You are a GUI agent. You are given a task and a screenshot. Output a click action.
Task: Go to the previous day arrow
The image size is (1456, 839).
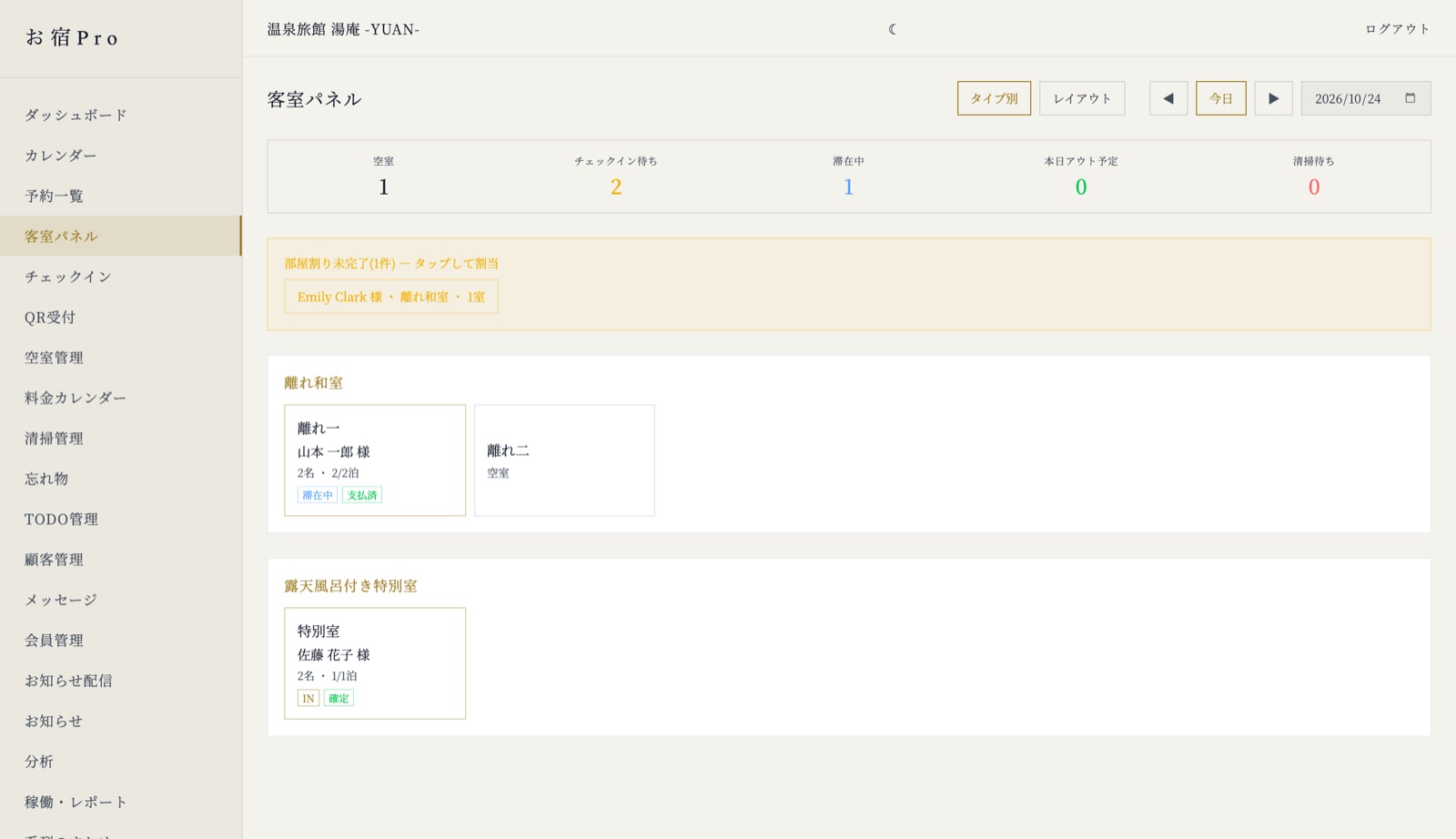pos(1168,98)
